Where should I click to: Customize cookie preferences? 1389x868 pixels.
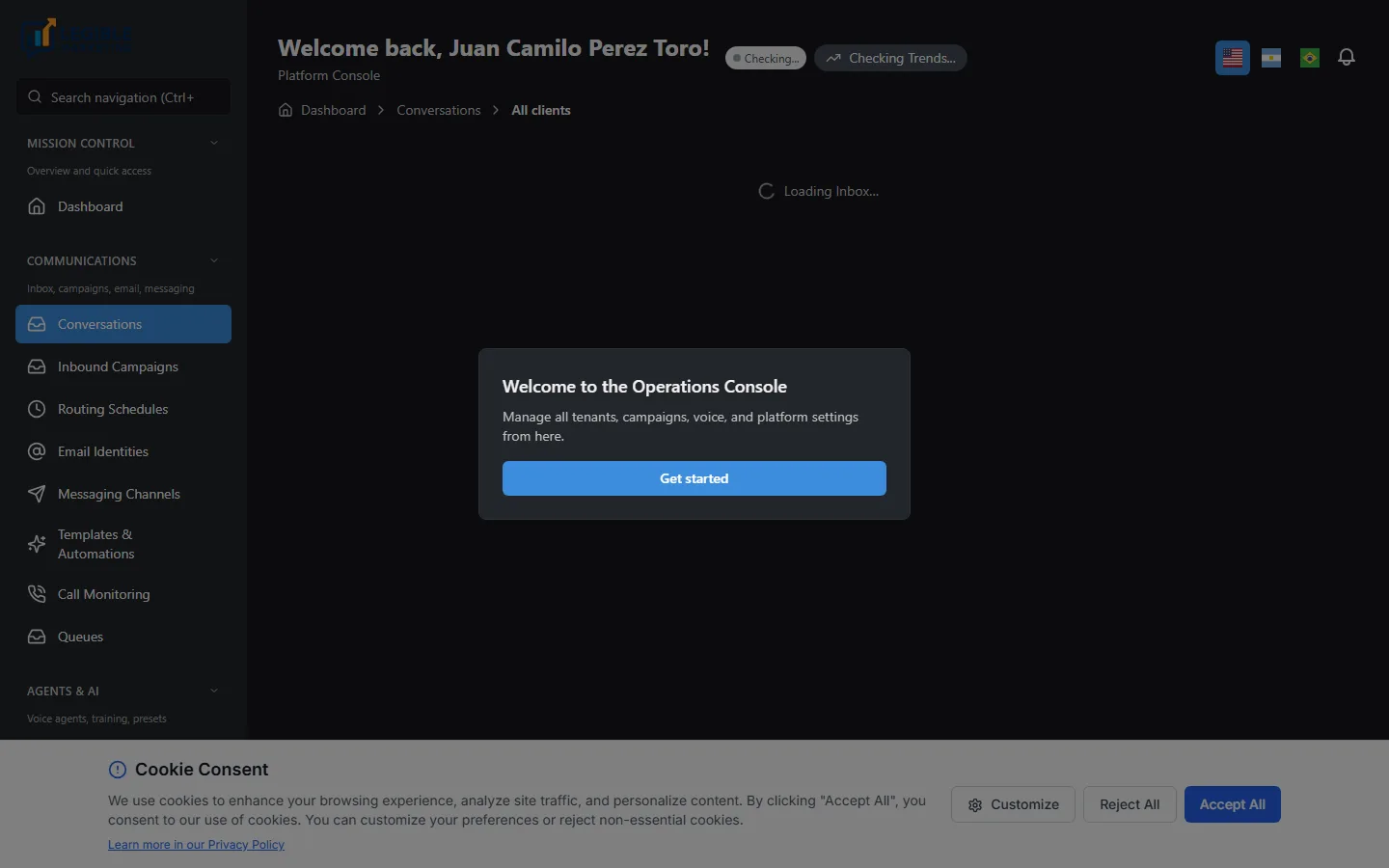[1013, 804]
